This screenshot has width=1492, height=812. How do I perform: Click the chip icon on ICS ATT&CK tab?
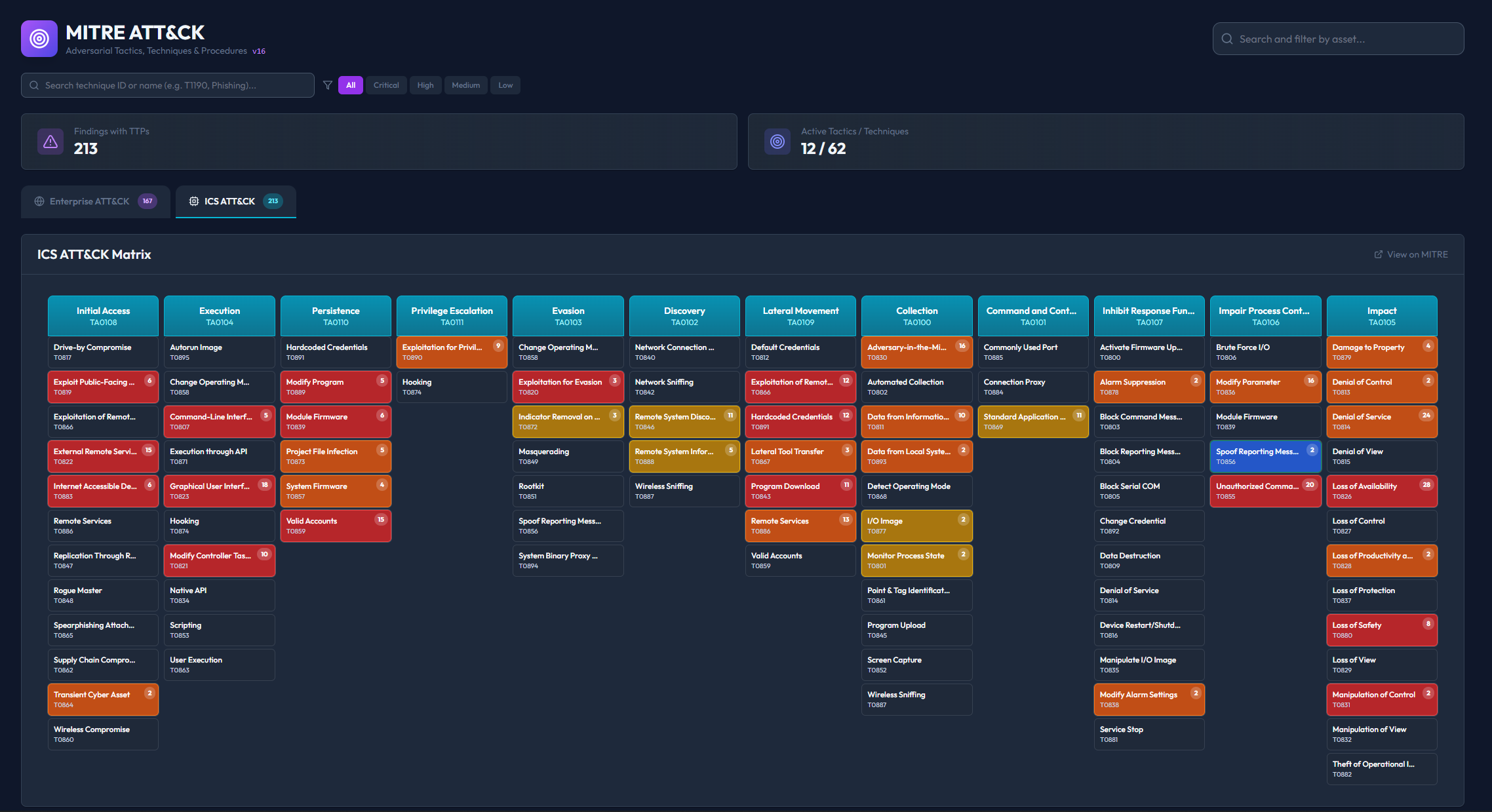tap(194, 201)
